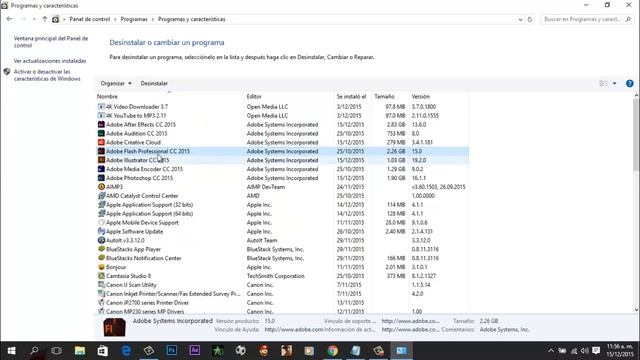This screenshot has width=640, height=360.
Task: Open Task View from the taskbar
Action: [57, 351]
